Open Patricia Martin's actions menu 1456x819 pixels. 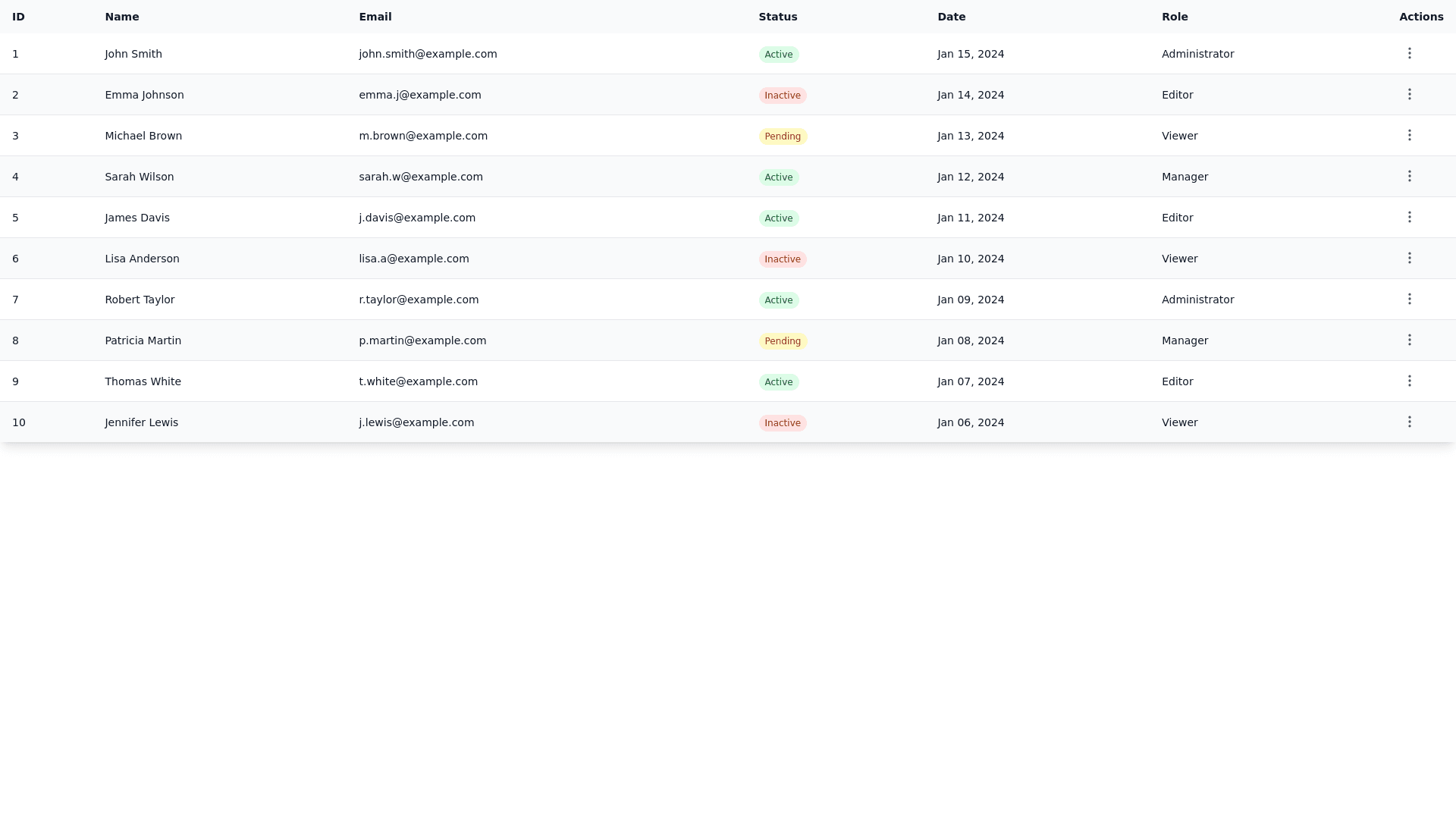pos(1409,340)
